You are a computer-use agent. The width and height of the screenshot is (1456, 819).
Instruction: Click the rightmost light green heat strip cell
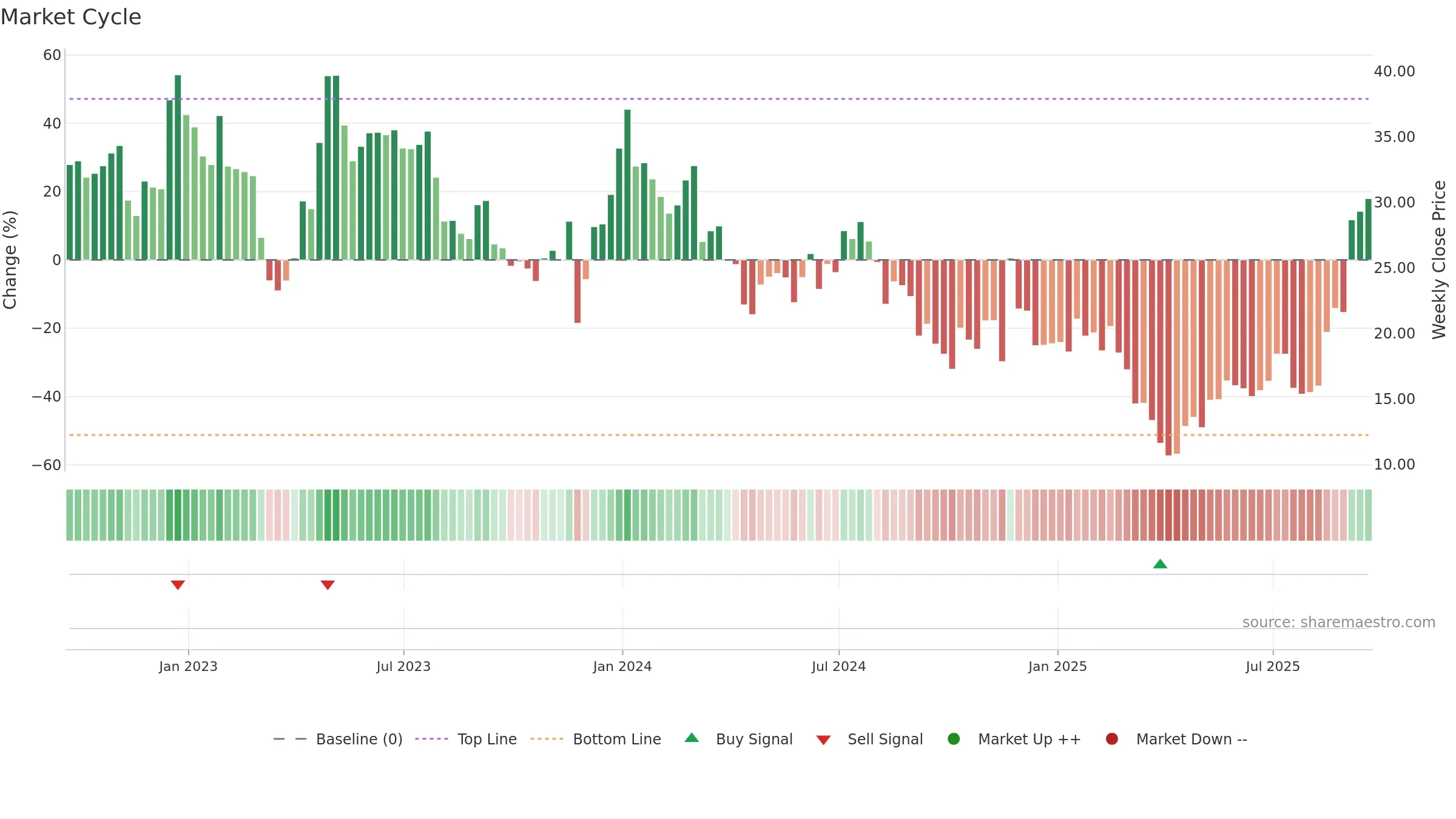(x=1368, y=515)
